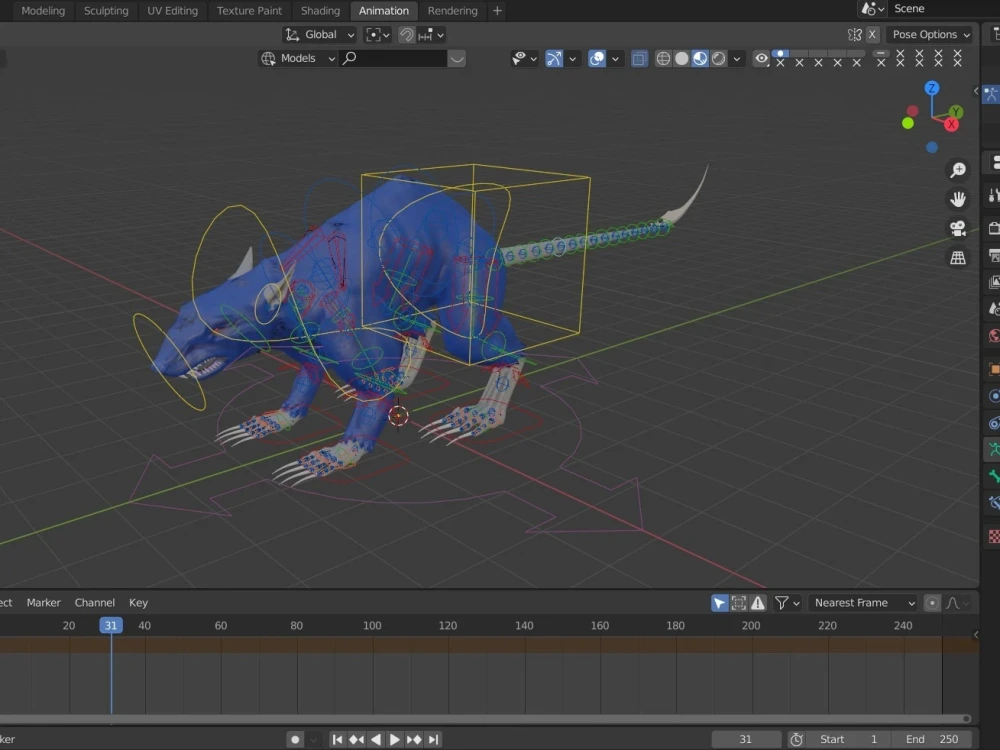Image resolution: width=1000 pixels, height=750 pixels.
Task: Open the Marker menu in the timeline
Action: (43, 602)
